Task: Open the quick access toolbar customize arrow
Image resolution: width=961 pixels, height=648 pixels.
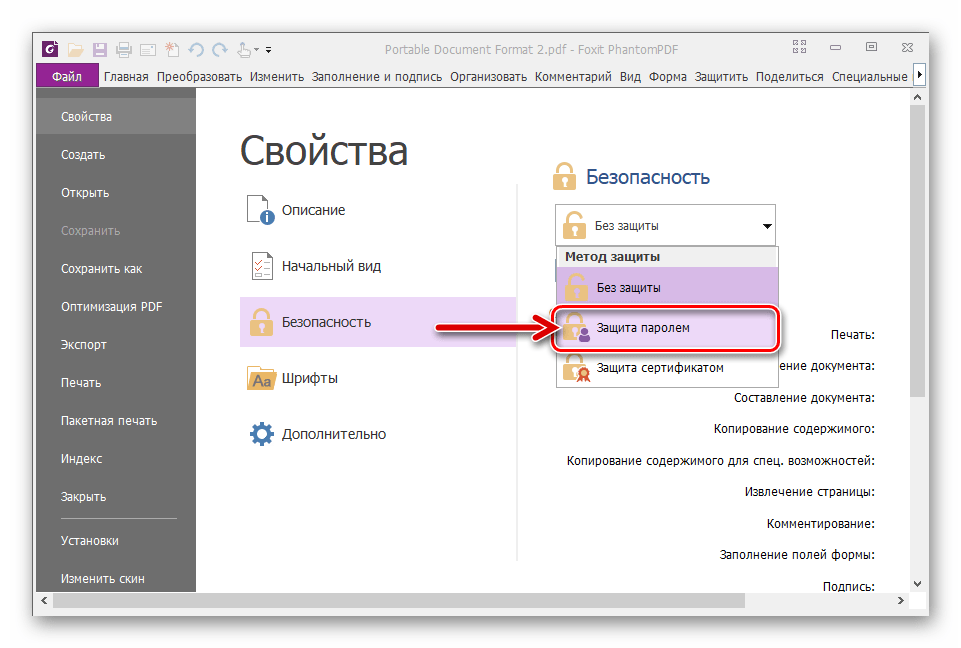Action: click(x=268, y=49)
